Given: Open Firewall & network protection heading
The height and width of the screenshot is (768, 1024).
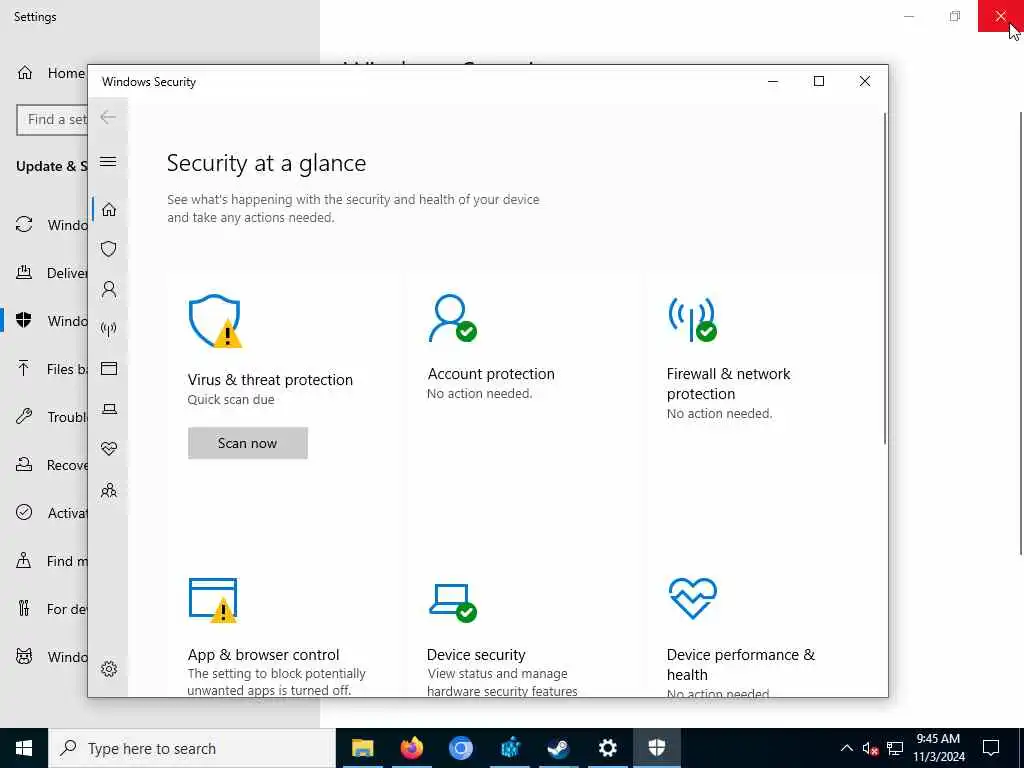Looking at the screenshot, I should coord(728,383).
